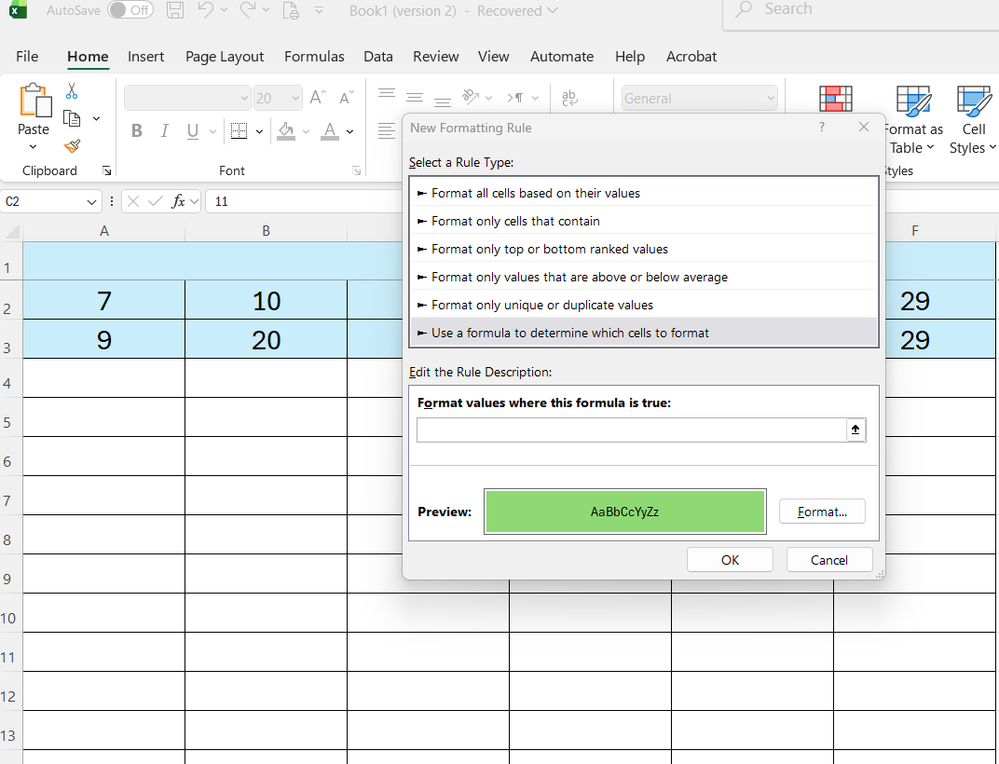The height and width of the screenshot is (764, 999).
Task: Select 'Format only top or bottom ranked values'
Action: (x=643, y=249)
